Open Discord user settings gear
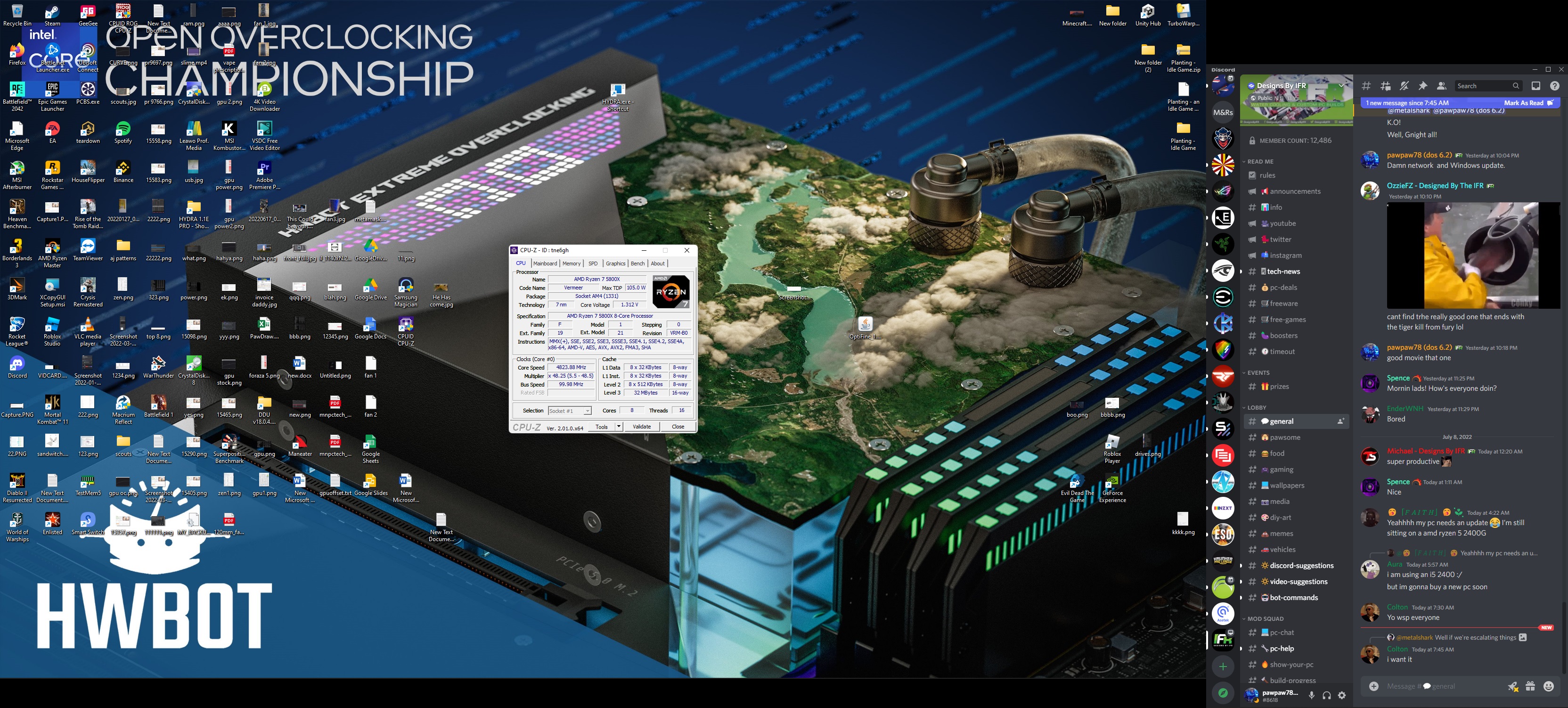 pos(1341,695)
